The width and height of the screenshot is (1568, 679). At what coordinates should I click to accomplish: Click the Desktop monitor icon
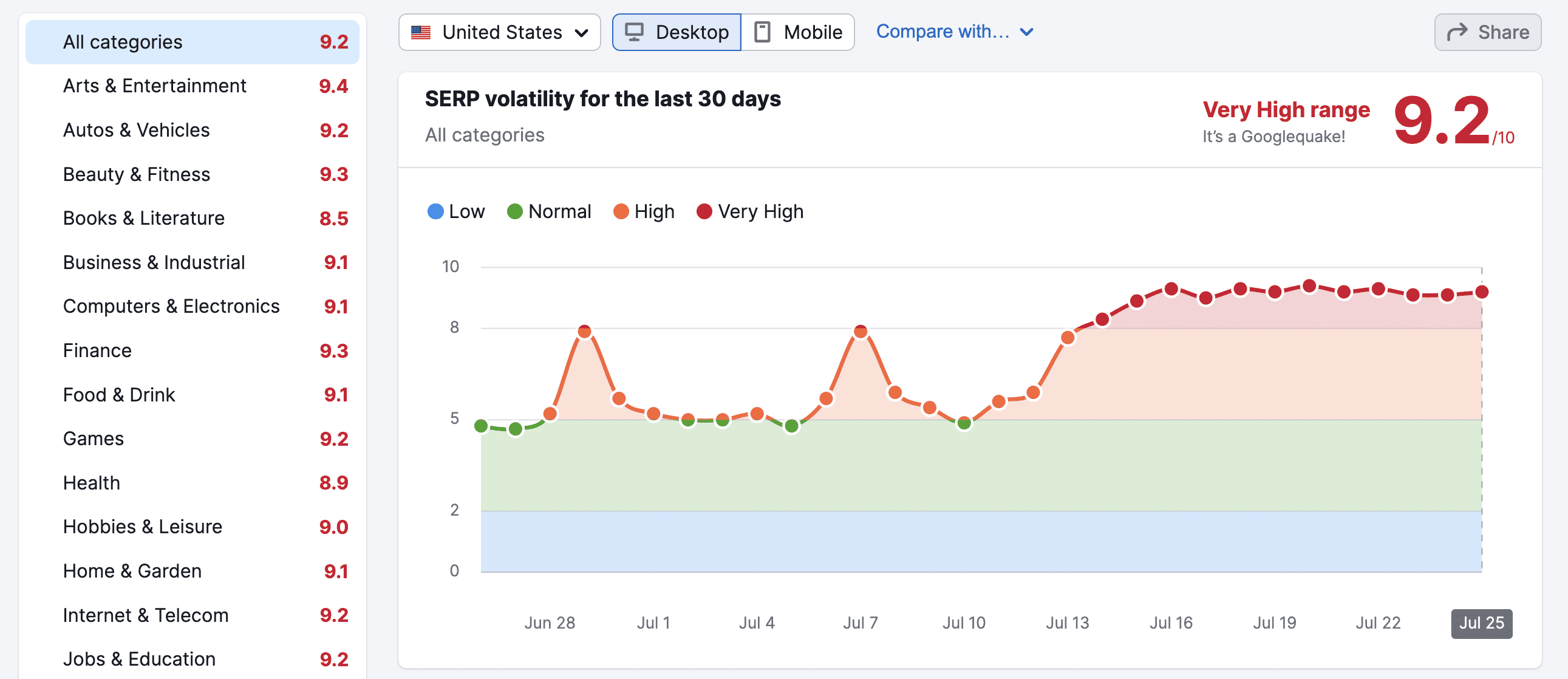(x=634, y=32)
